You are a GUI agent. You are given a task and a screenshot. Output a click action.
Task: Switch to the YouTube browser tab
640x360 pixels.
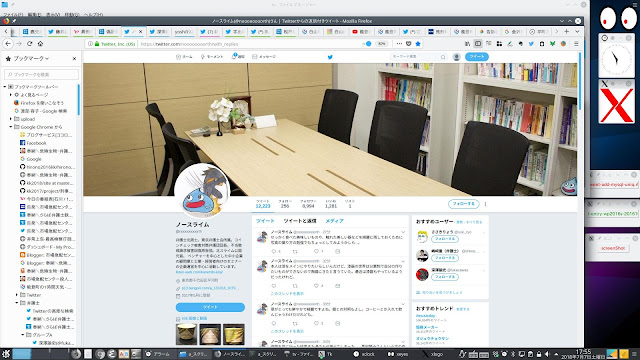click(x=361, y=31)
